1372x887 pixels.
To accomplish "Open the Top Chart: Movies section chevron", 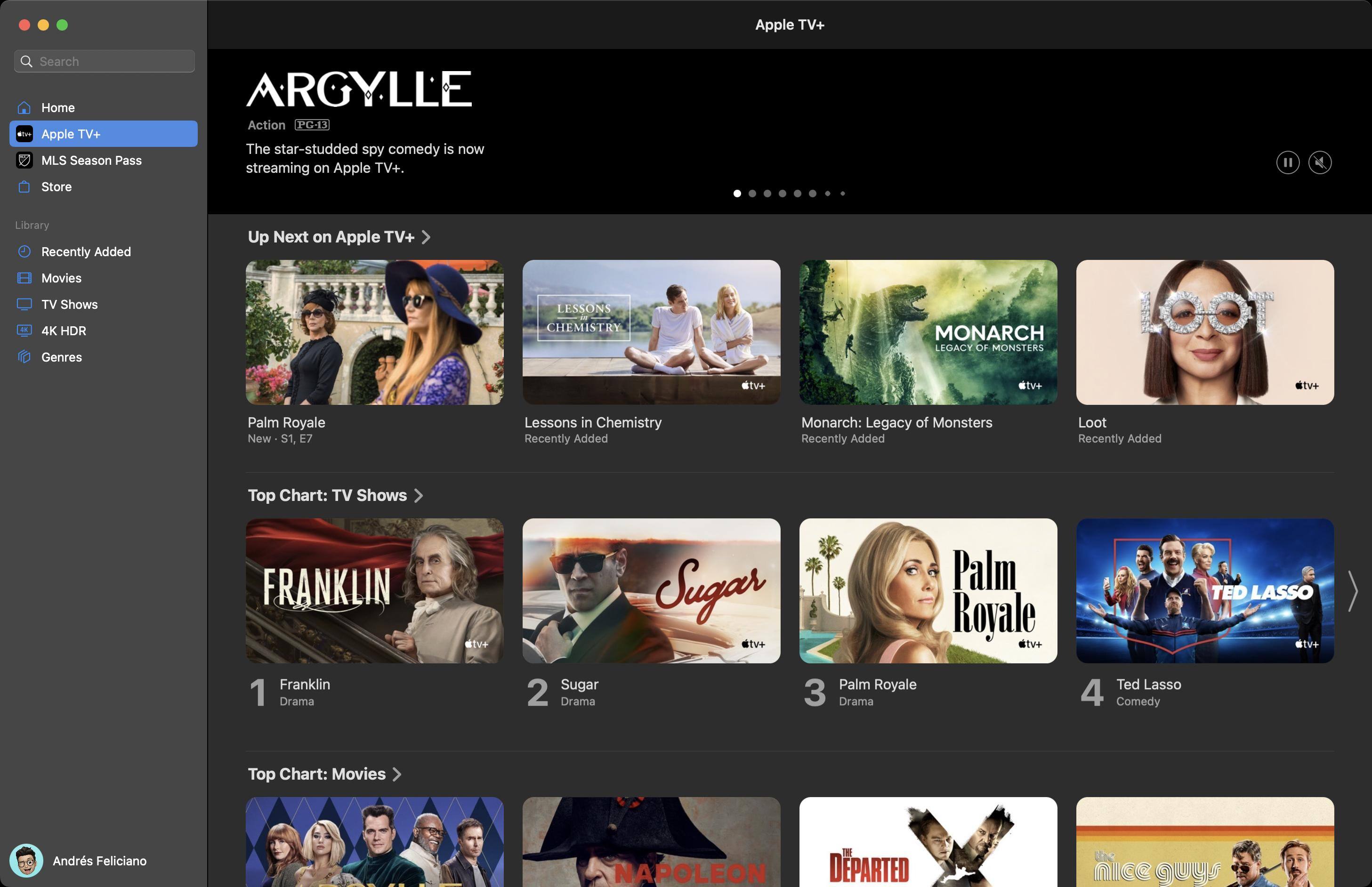I will [x=397, y=774].
